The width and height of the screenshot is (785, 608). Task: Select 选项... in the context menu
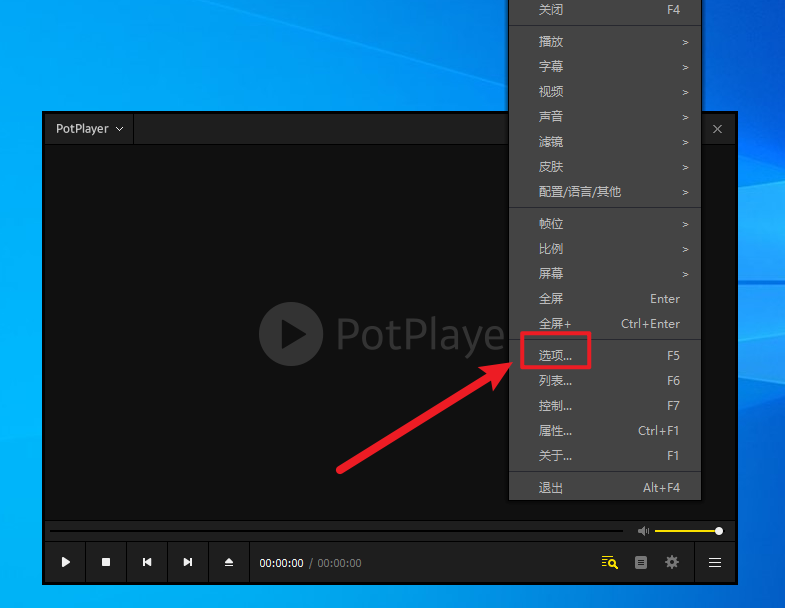coord(605,356)
